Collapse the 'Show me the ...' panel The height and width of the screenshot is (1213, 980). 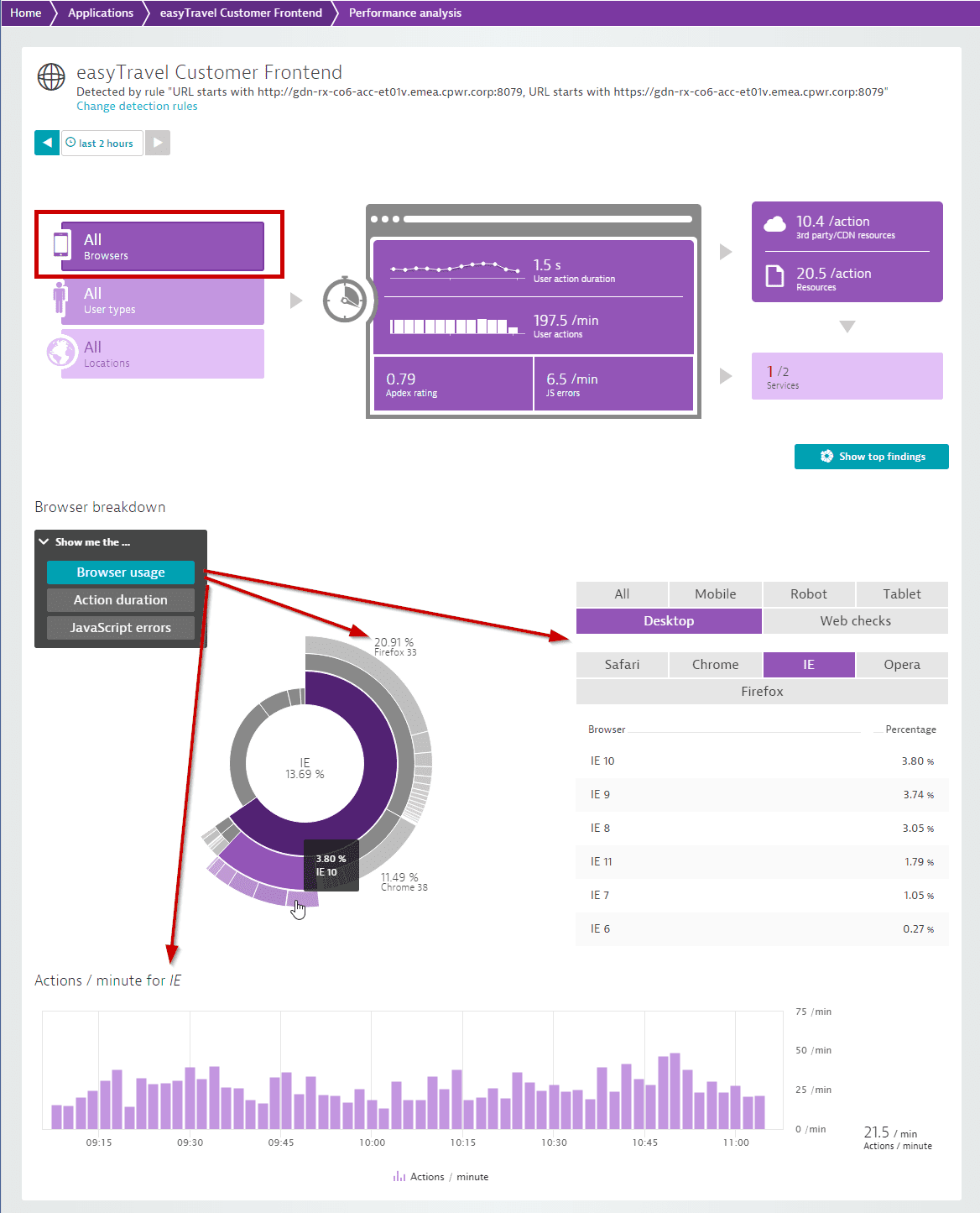(44, 542)
